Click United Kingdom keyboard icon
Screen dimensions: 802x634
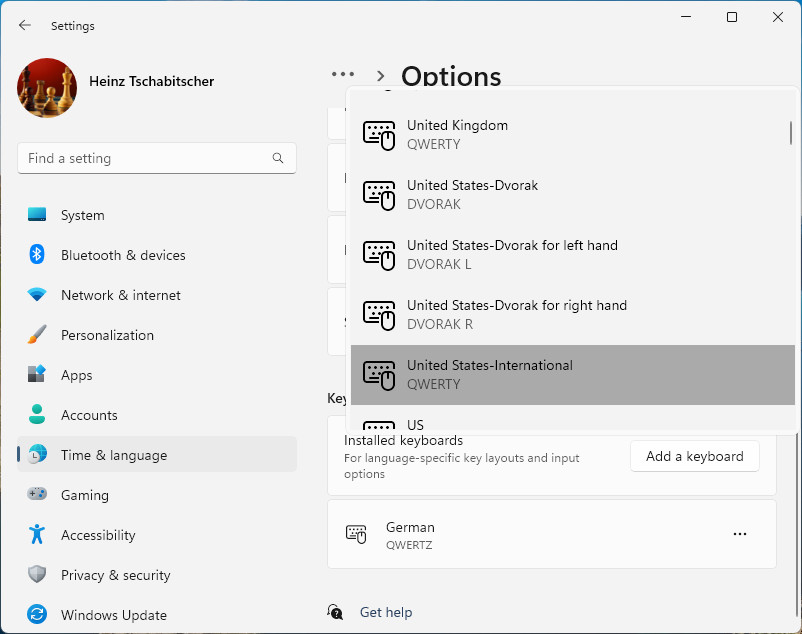click(x=379, y=135)
